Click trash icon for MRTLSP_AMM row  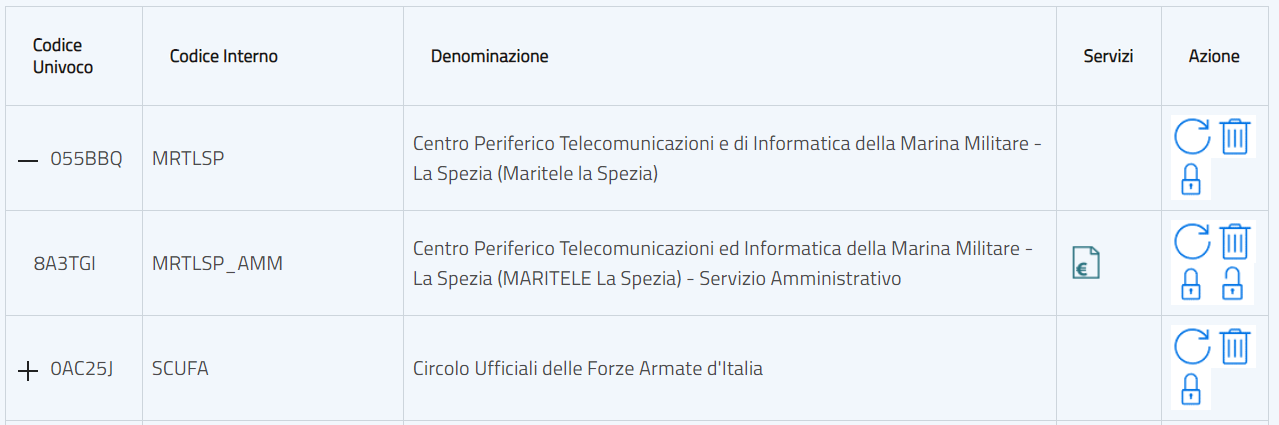point(1235,242)
